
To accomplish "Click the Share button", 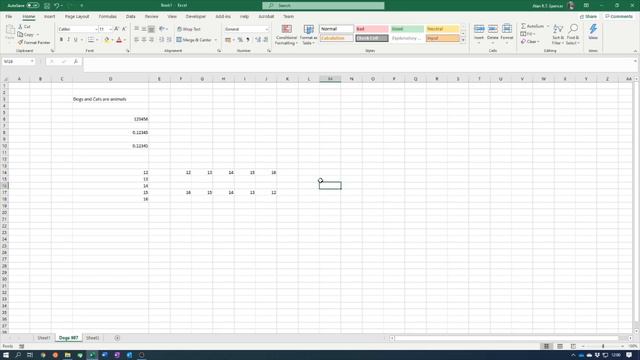I will 588,16.
